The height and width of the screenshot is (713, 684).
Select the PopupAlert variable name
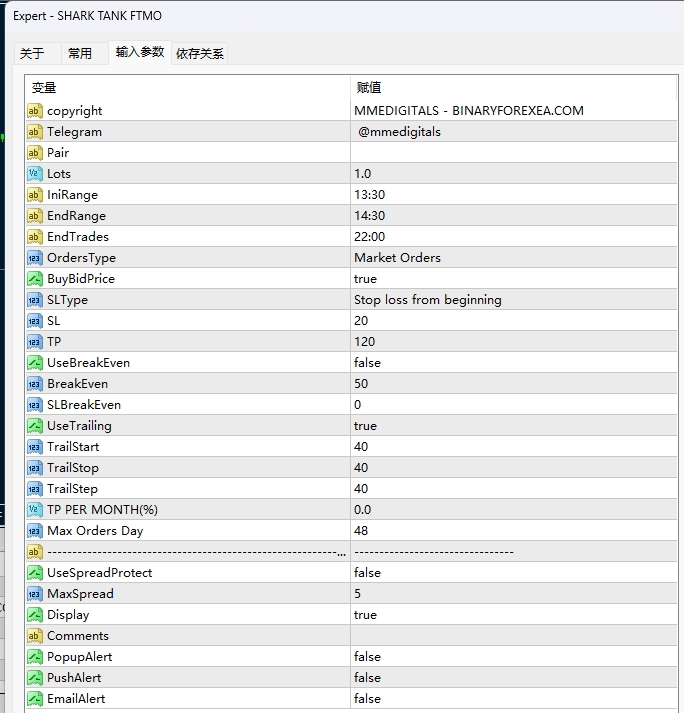pos(80,657)
